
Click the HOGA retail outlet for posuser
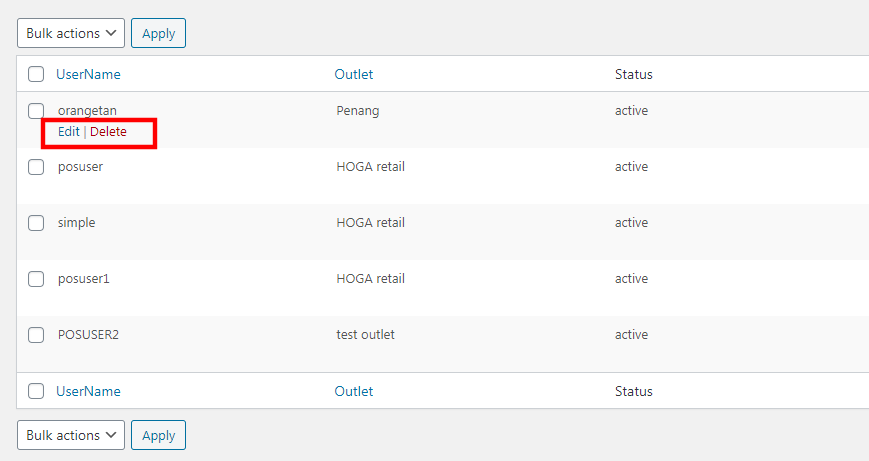[370, 167]
